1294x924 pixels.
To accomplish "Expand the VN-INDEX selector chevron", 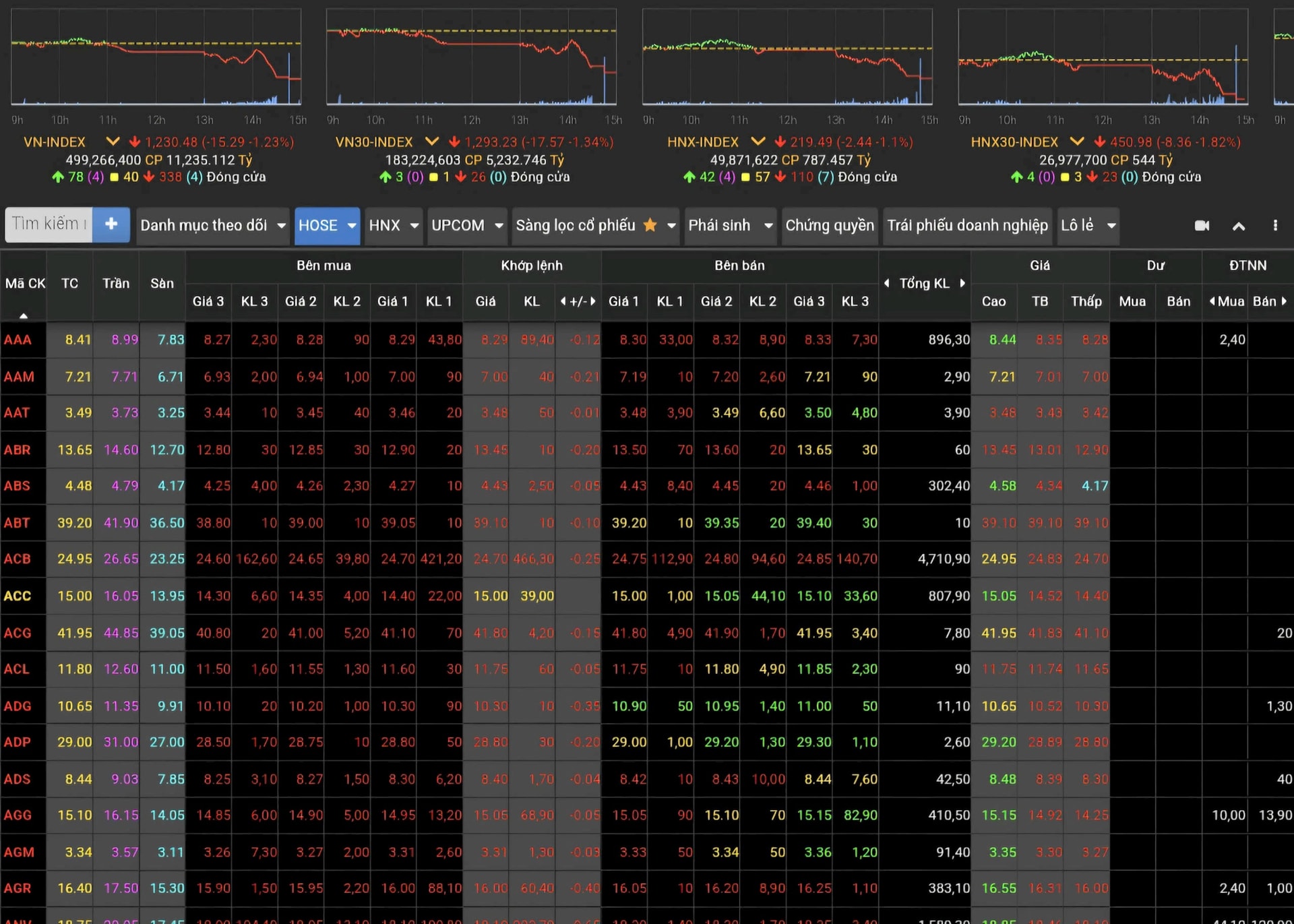I will pos(113,142).
